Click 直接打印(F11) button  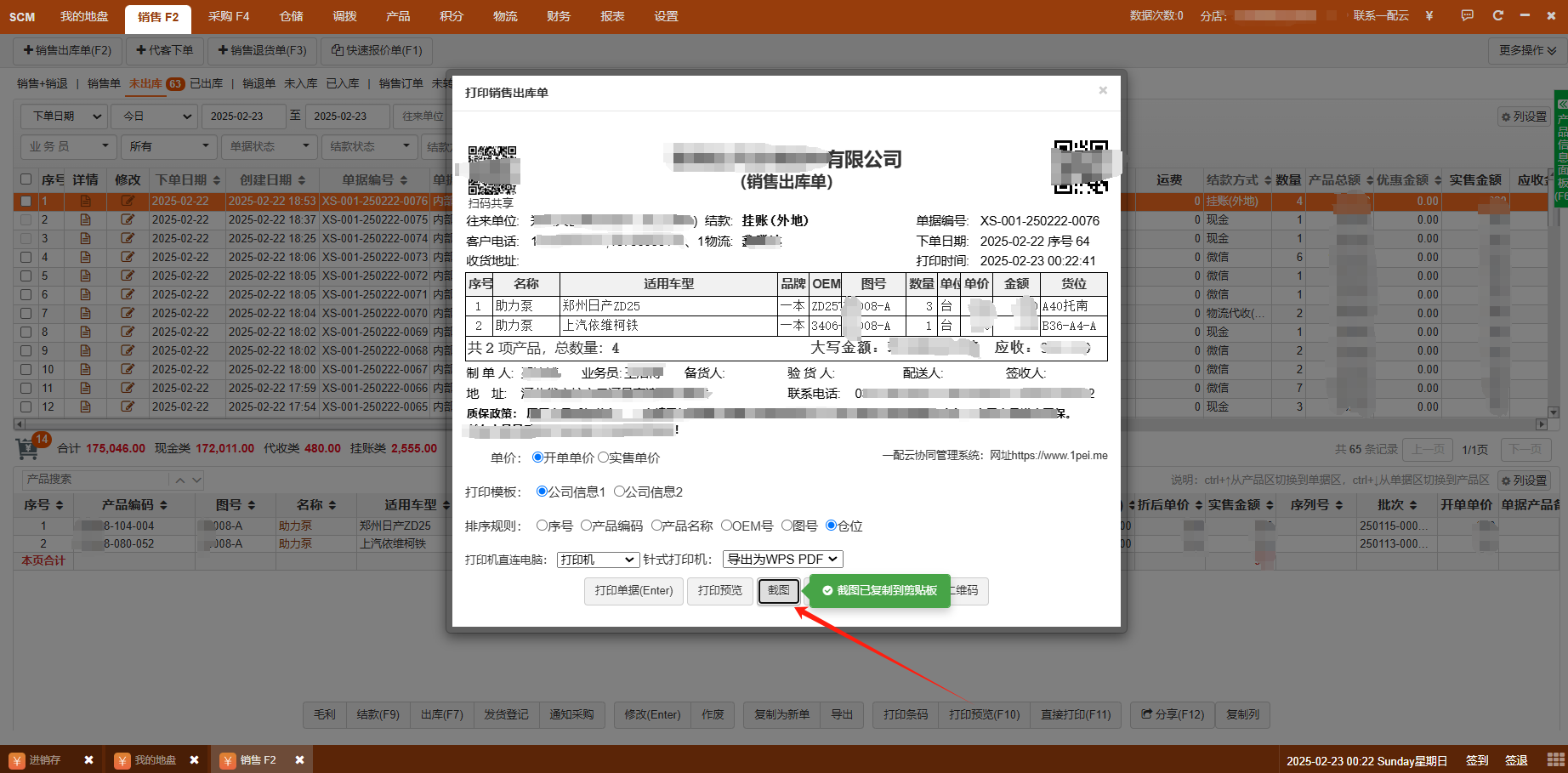[x=1076, y=714]
